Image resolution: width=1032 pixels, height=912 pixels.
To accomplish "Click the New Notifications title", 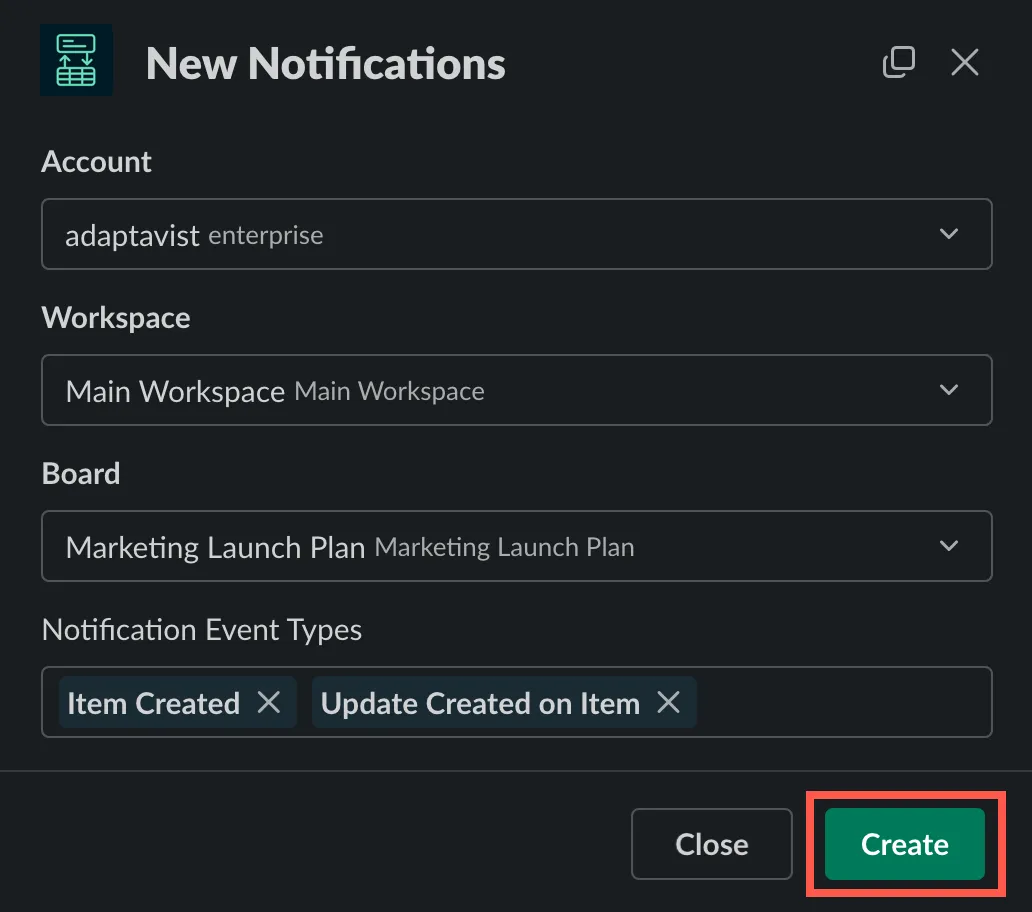I will click(x=325, y=63).
